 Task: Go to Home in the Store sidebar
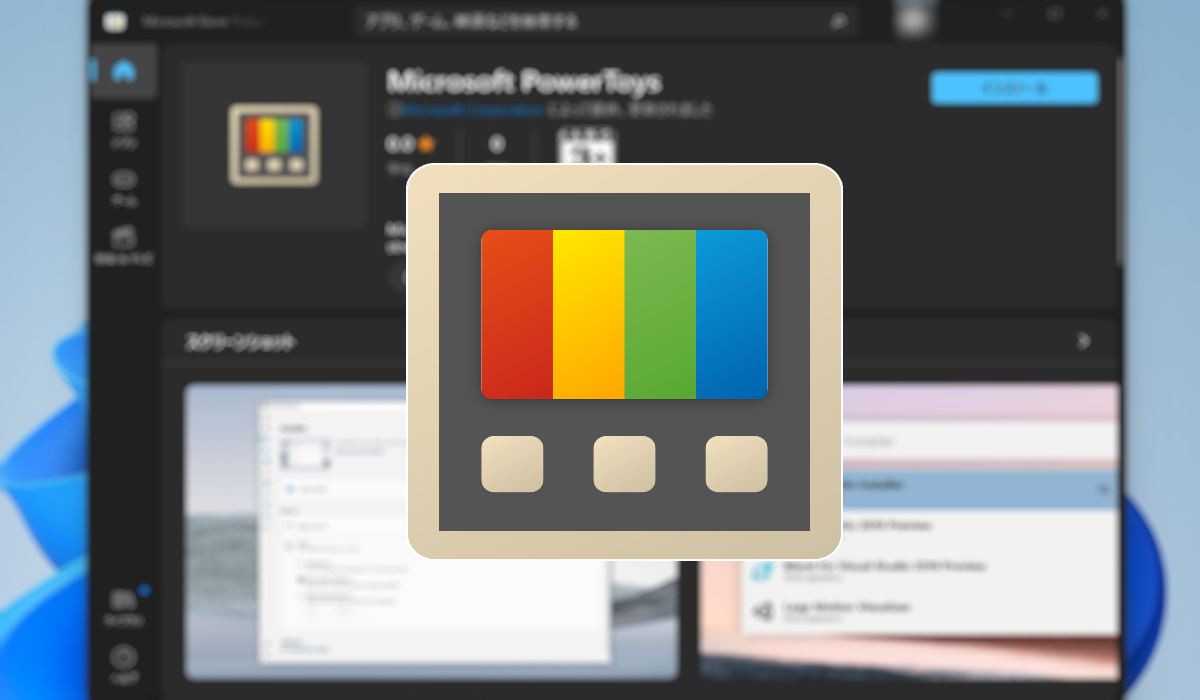point(124,71)
